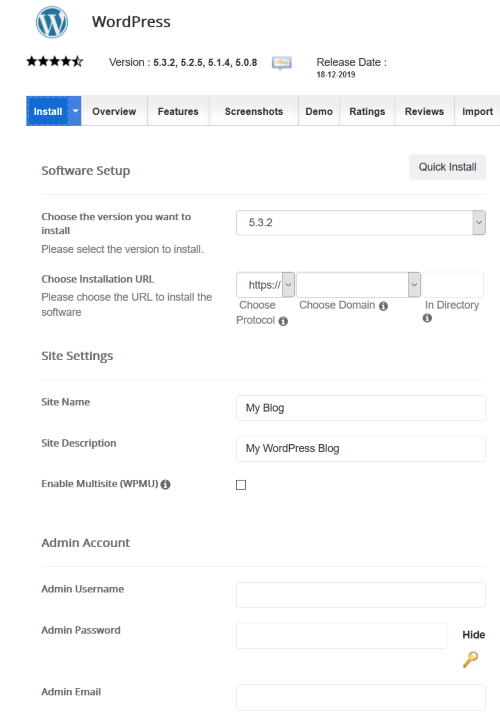The width and height of the screenshot is (500, 716).
Task: Go to the Ratings tab
Action: (367, 111)
